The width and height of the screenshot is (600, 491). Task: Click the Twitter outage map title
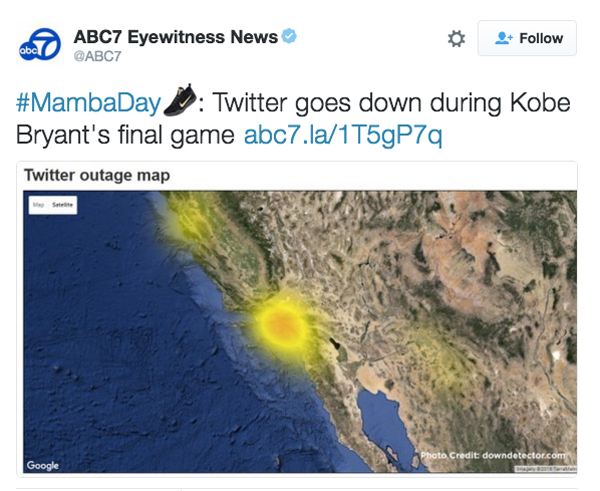click(97, 175)
